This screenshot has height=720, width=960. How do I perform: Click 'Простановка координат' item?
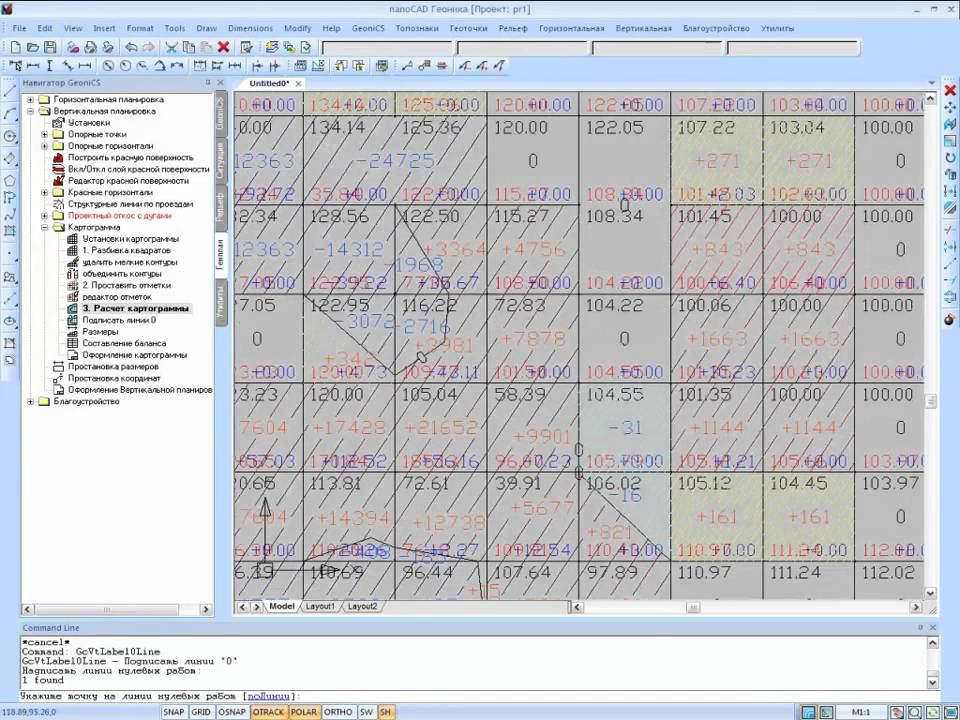pos(114,378)
